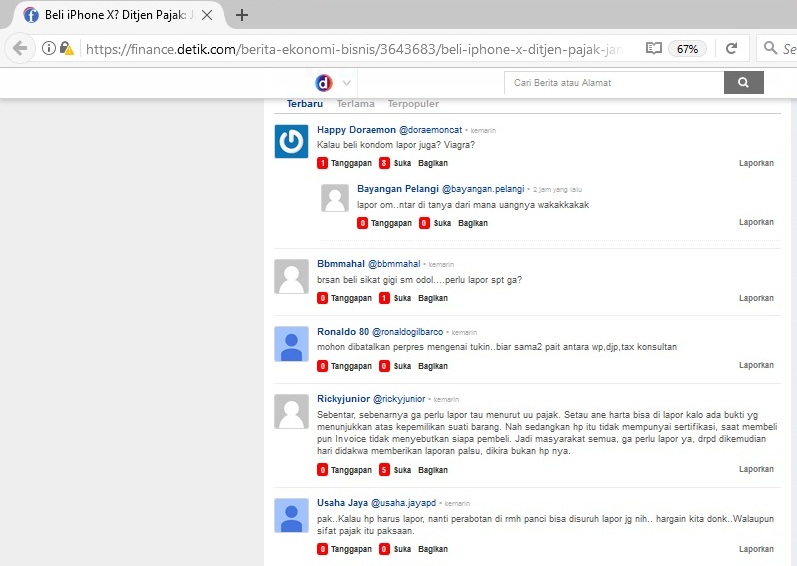The image size is (797, 566).
Task: Click the magnifier search button beside Cari Berita
Action: 743,83
